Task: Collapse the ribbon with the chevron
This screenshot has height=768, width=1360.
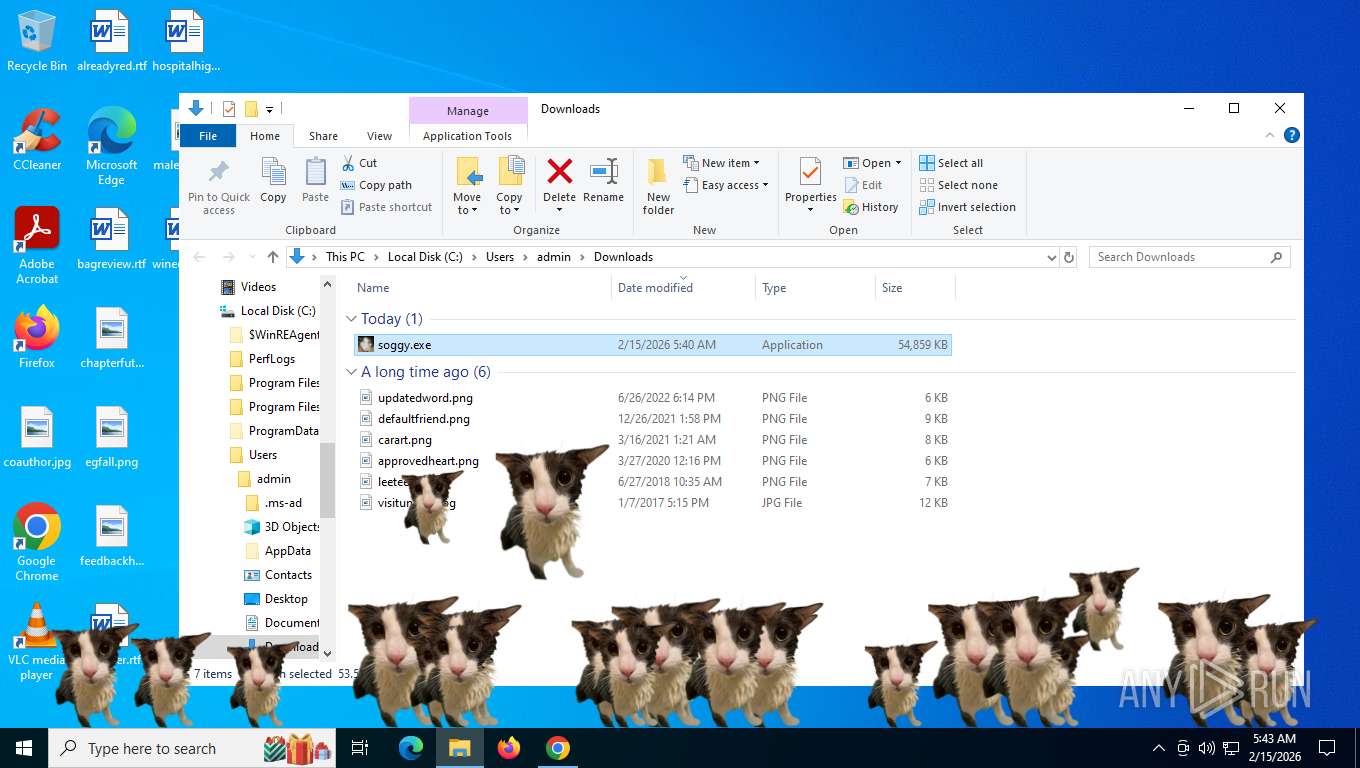Action: 1271,135
